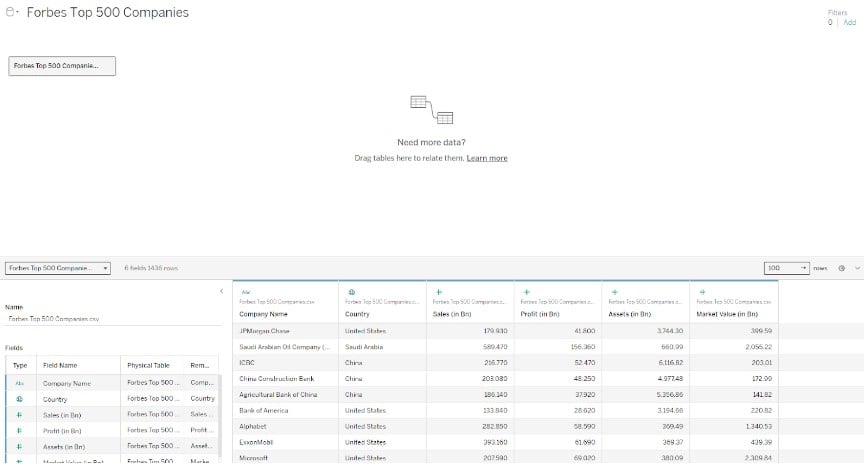Click the arrow inside the rows count field

coord(803,268)
